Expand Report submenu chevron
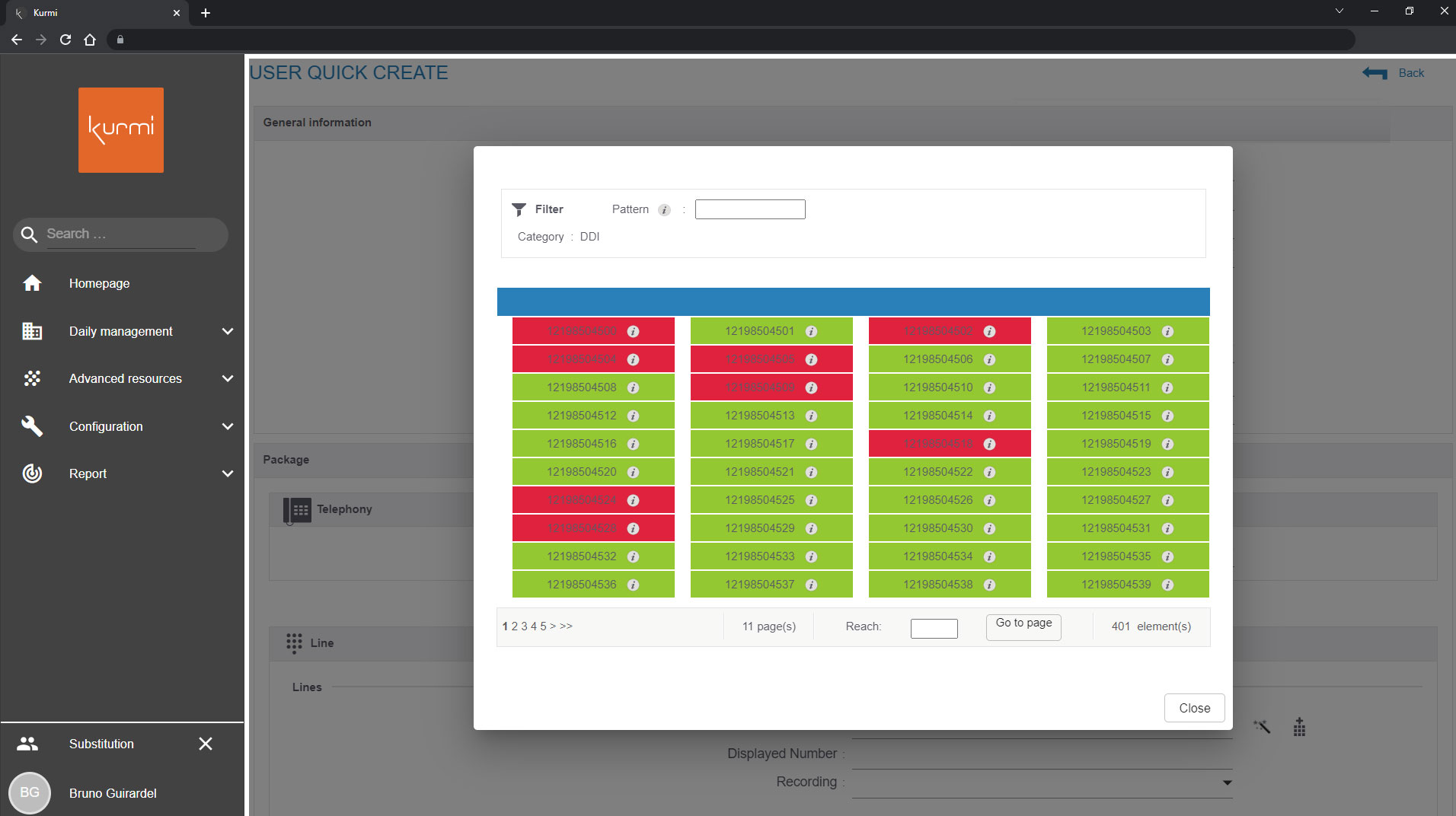This screenshot has height=816, width=1456. coord(228,473)
